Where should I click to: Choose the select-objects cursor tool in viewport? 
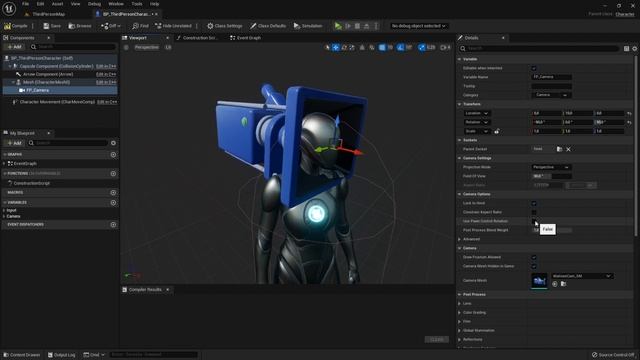coord(327,47)
